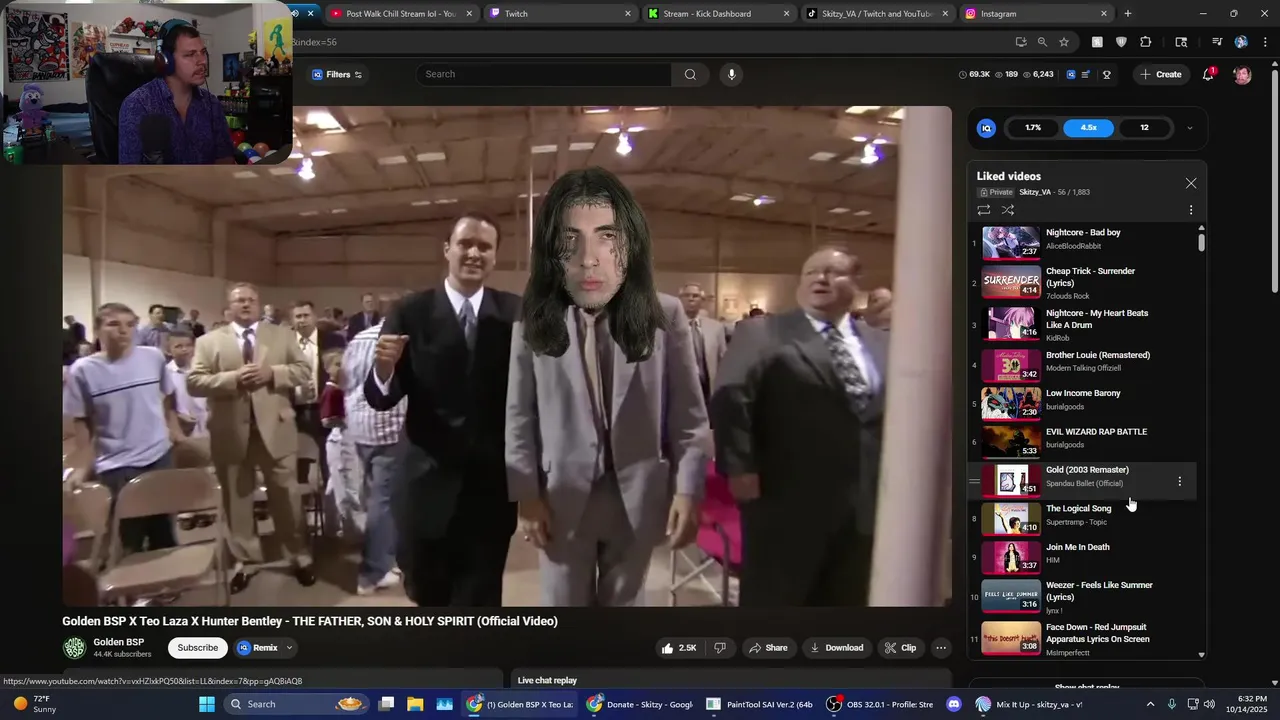The image size is (1280, 720).
Task: Open the Filters dropdown
Action: (x=337, y=74)
